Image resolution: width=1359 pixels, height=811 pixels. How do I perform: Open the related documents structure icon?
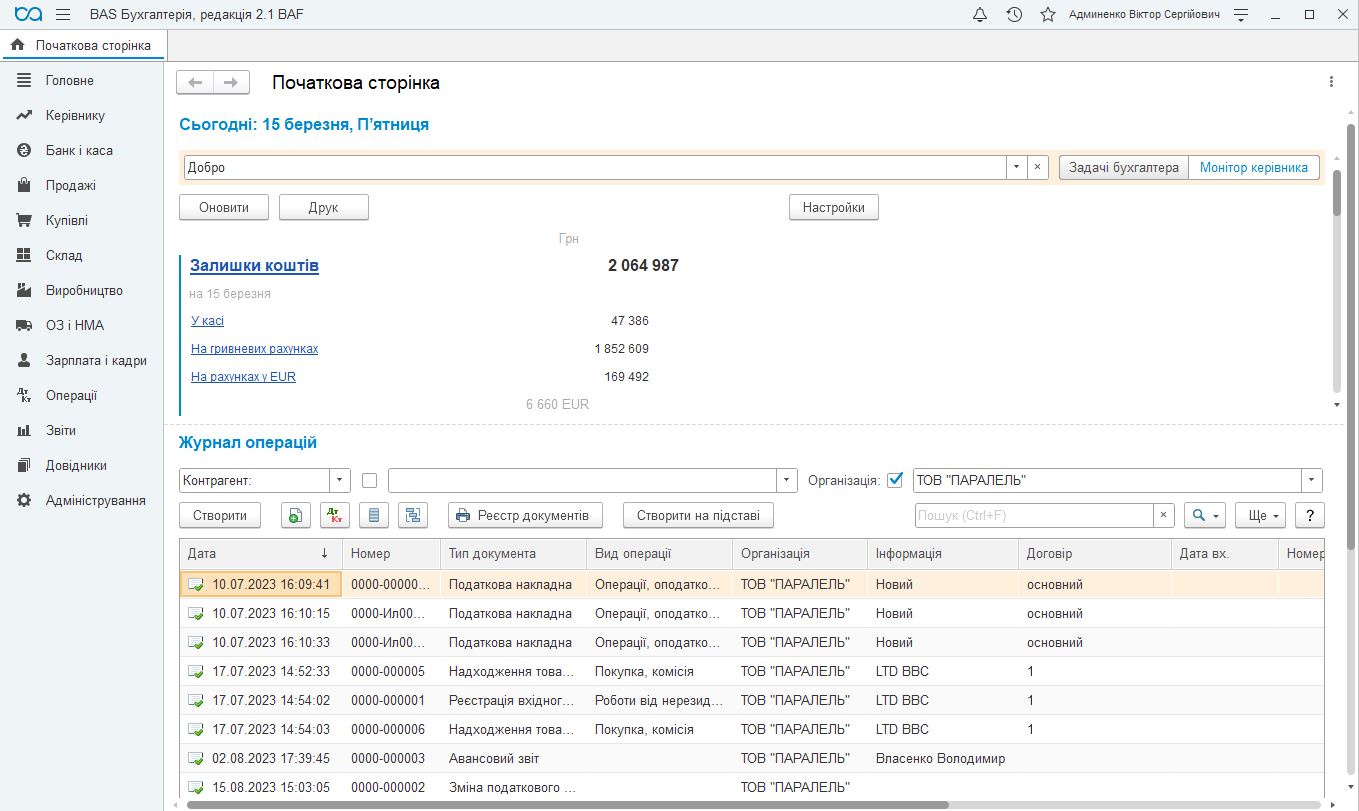pyautogui.click(x=413, y=516)
